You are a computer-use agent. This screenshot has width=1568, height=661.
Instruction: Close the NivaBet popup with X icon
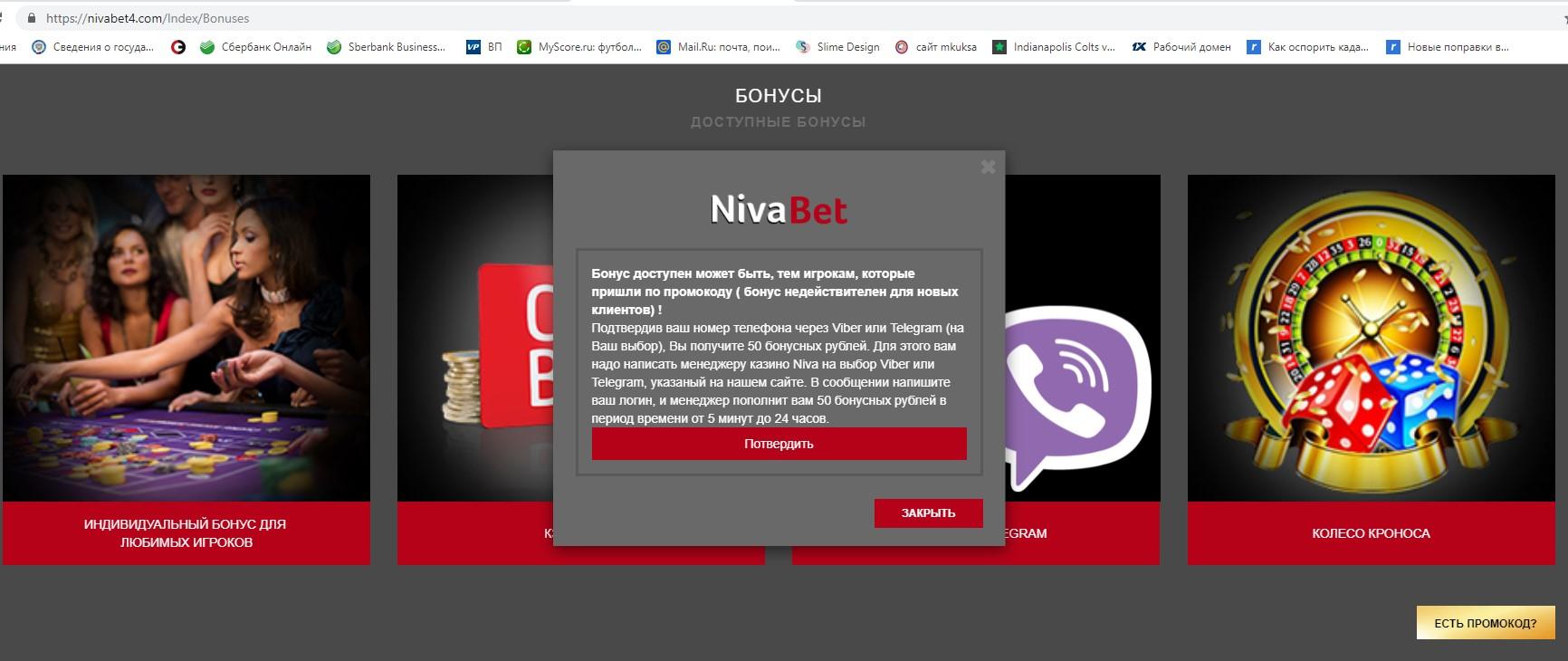(988, 167)
